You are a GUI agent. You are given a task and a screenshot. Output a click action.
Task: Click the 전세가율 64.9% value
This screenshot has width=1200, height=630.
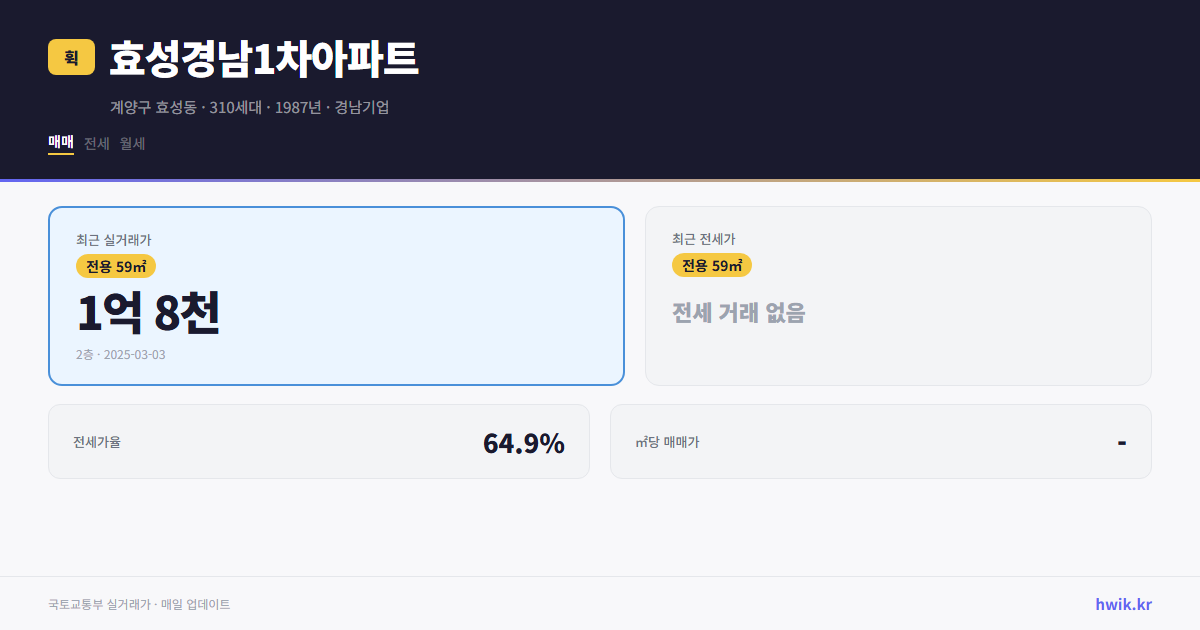[523, 441]
